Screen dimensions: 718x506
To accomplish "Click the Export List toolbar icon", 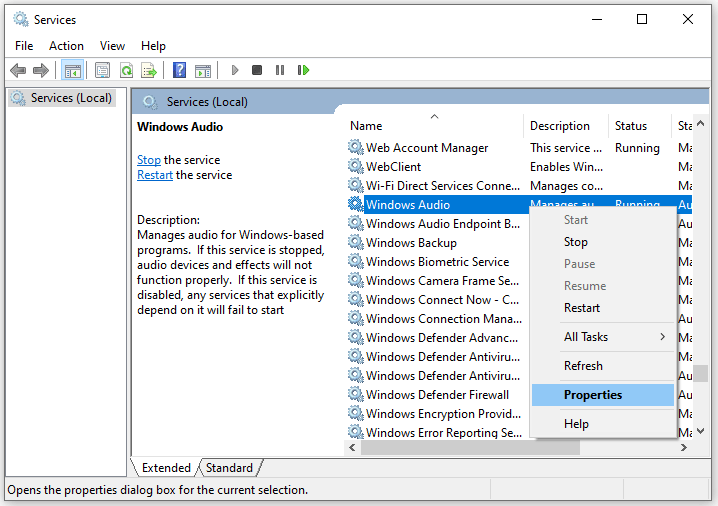I will pyautogui.click(x=149, y=71).
